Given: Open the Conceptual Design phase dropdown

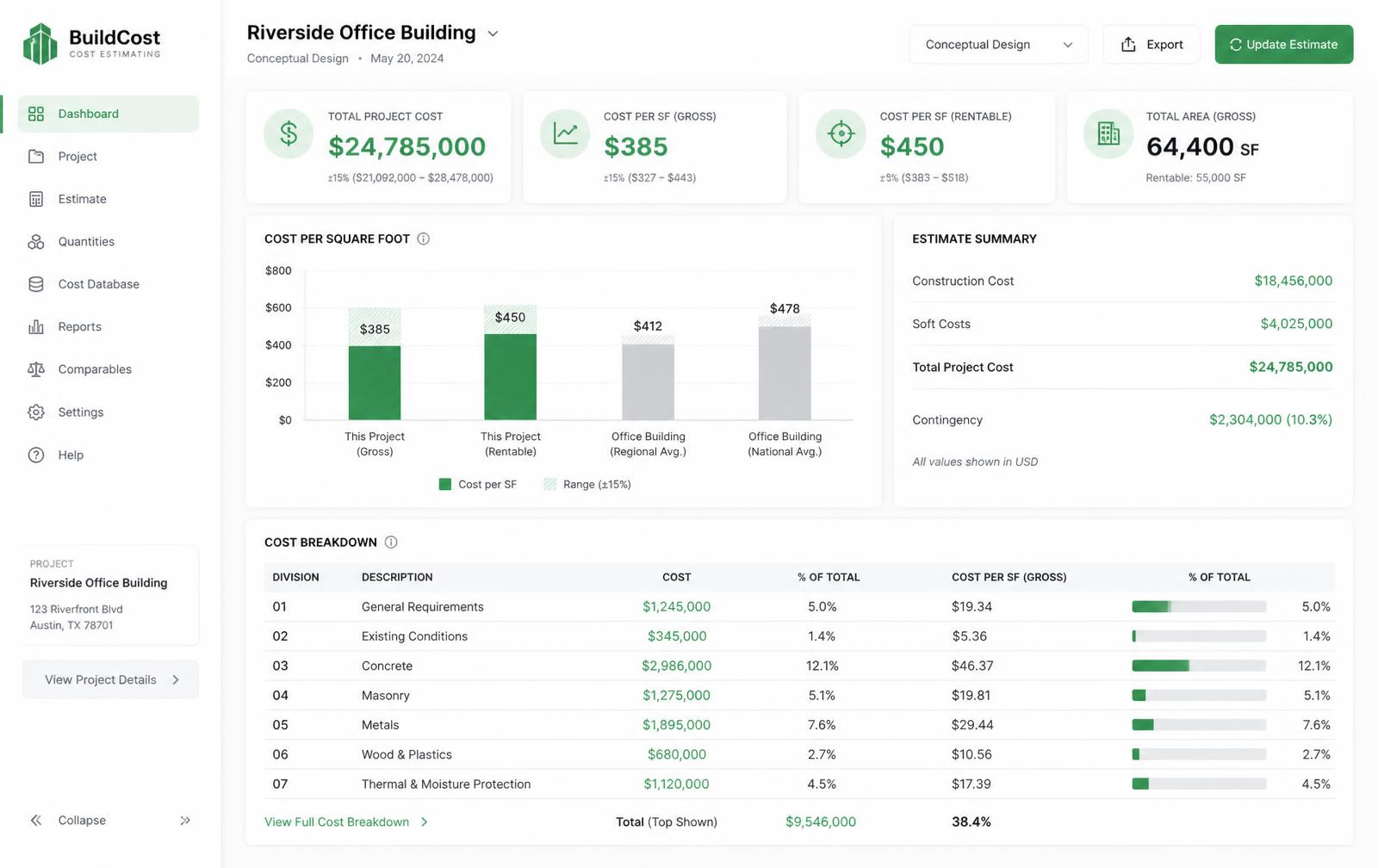Looking at the screenshot, I should pyautogui.click(x=999, y=45).
